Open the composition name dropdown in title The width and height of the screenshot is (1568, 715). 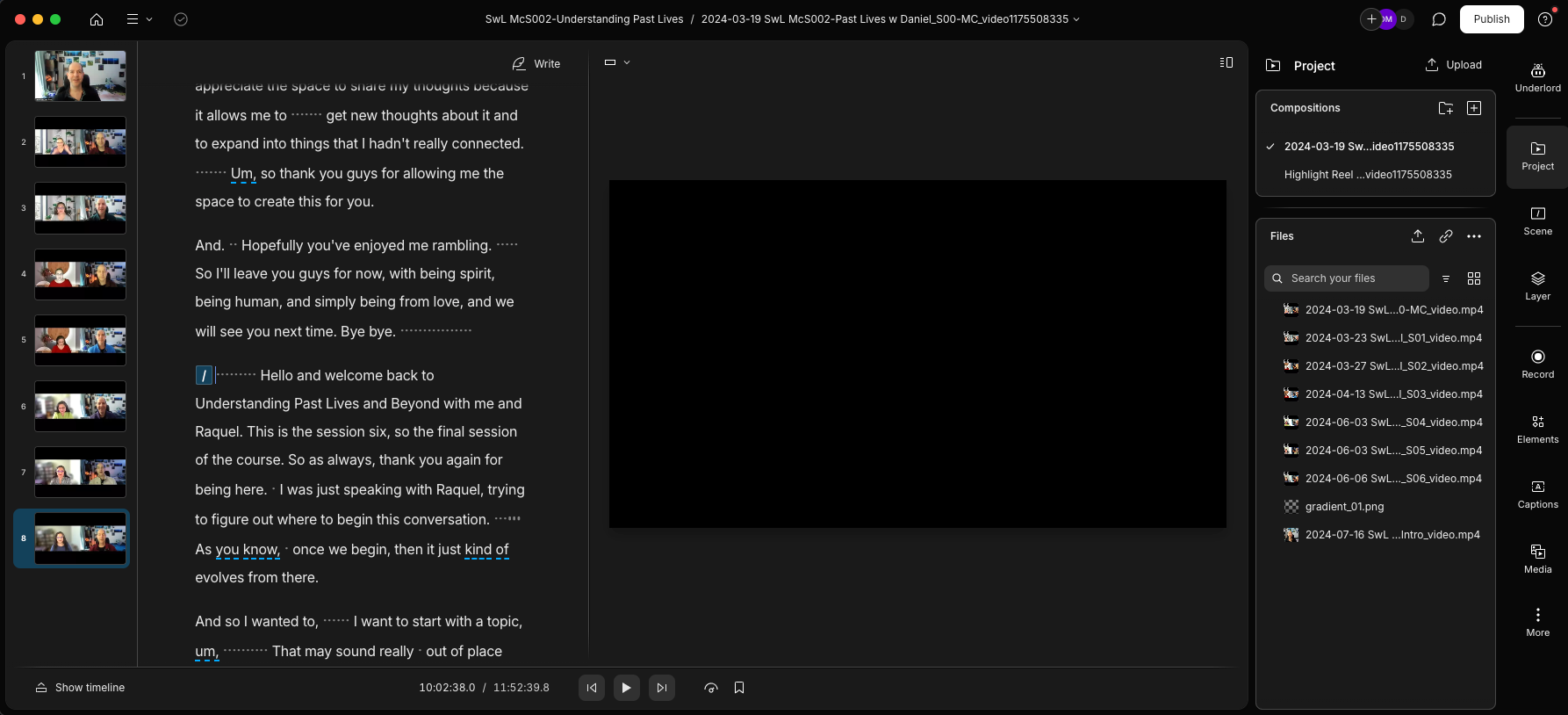[1076, 19]
